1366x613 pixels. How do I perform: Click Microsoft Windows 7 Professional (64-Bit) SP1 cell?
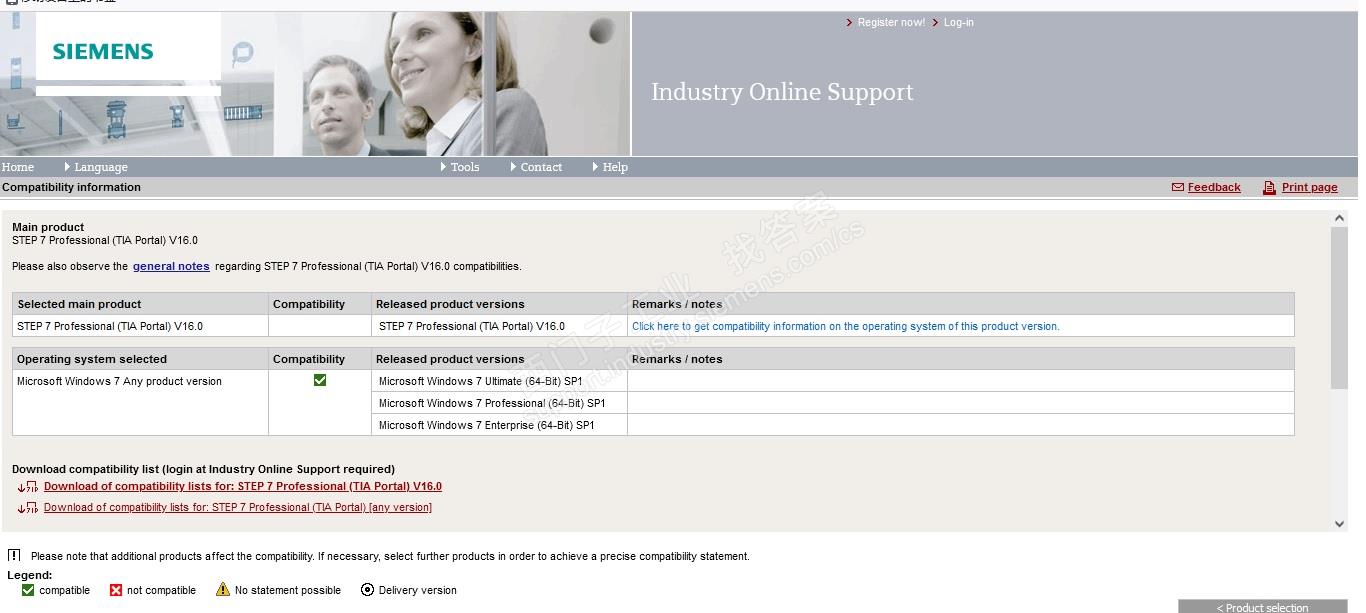499,403
